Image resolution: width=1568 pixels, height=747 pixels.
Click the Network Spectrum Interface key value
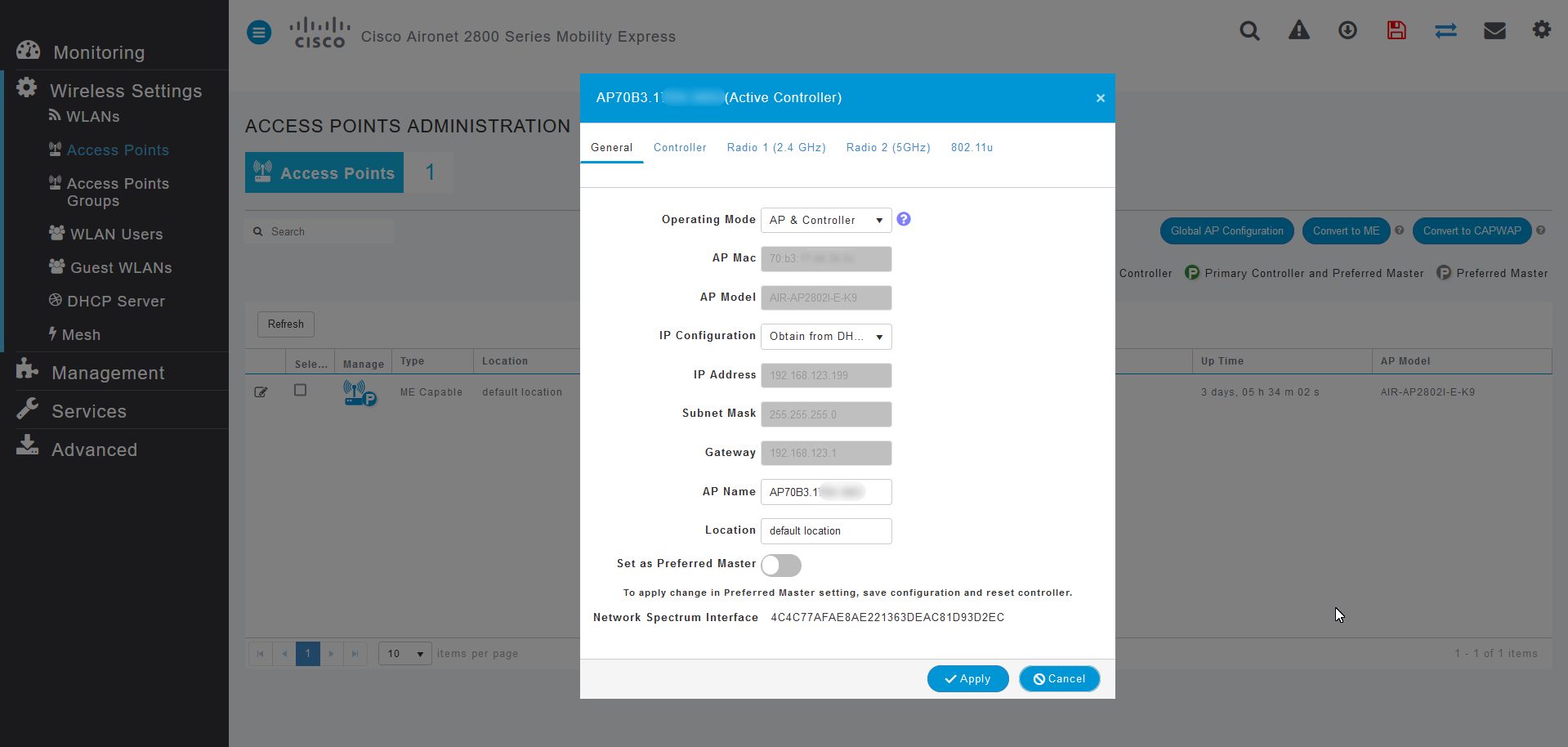point(887,618)
